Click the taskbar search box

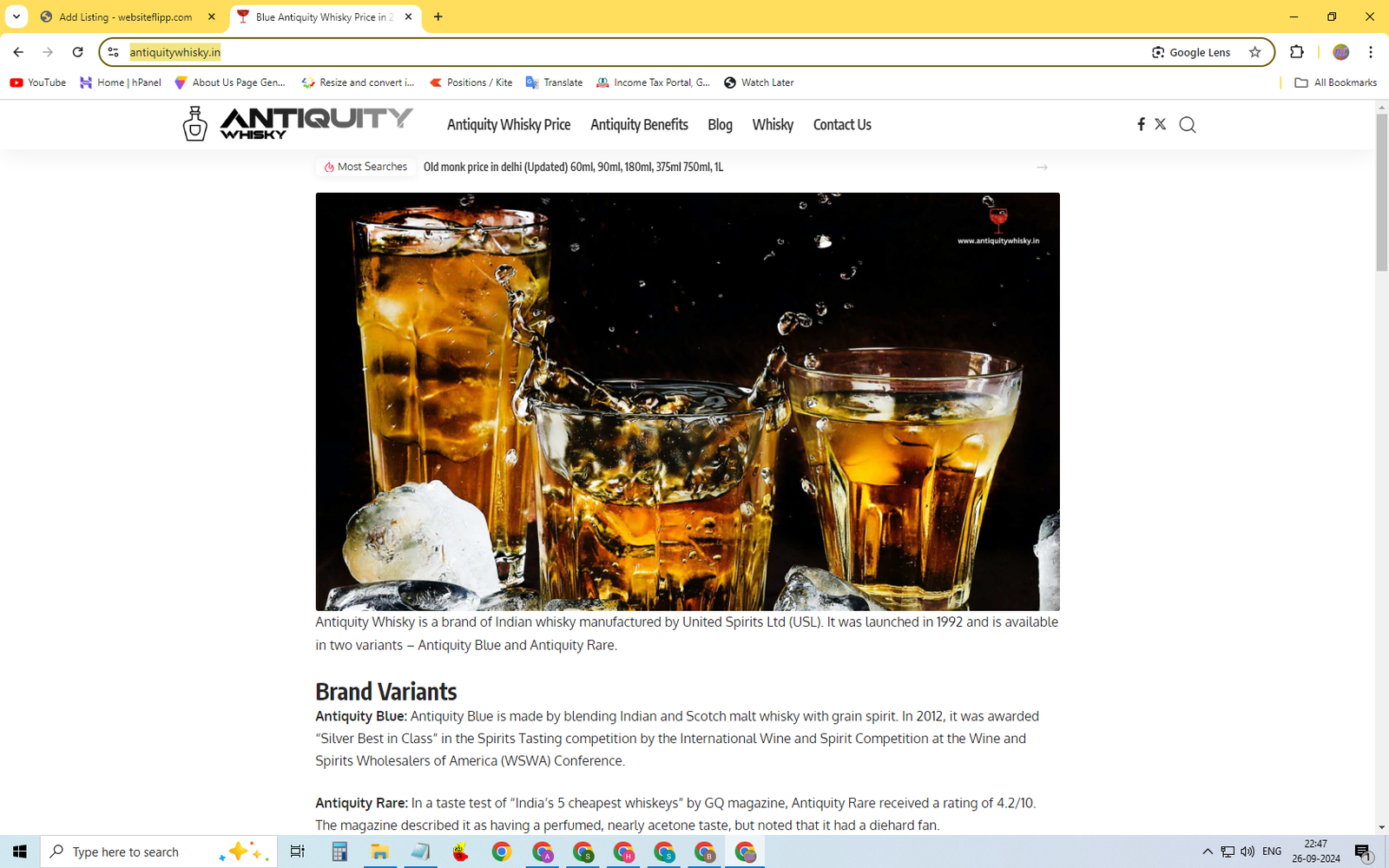(x=159, y=852)
